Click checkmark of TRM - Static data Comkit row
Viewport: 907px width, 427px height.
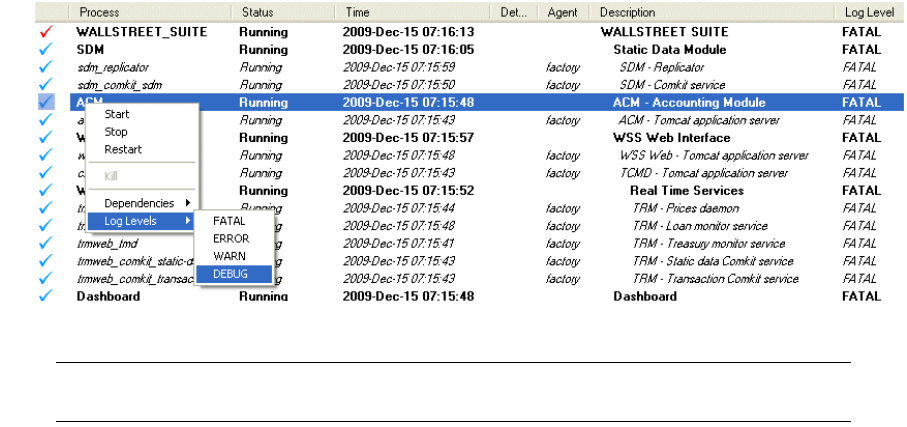[x=46, y=261]
